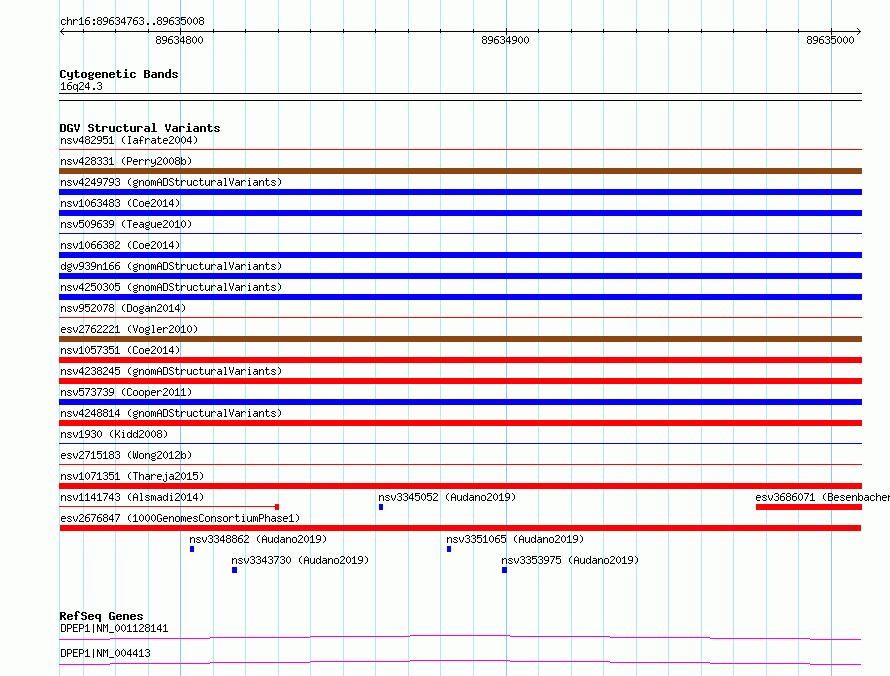Open nsv1930 (Kidd2008) variant label
The image size is (890, 676).
[114, 434]
